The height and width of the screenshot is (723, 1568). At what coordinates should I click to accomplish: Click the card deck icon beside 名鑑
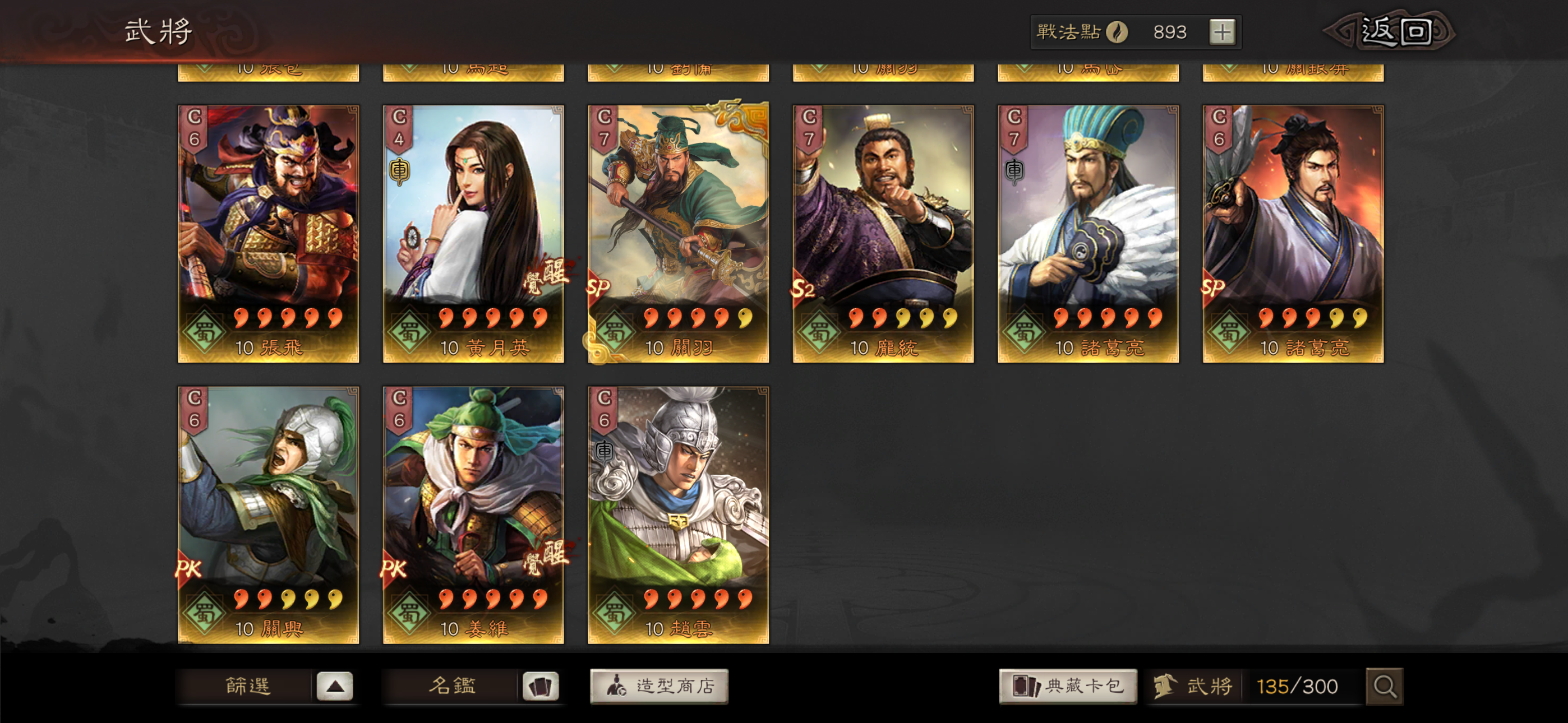point(540,687)
